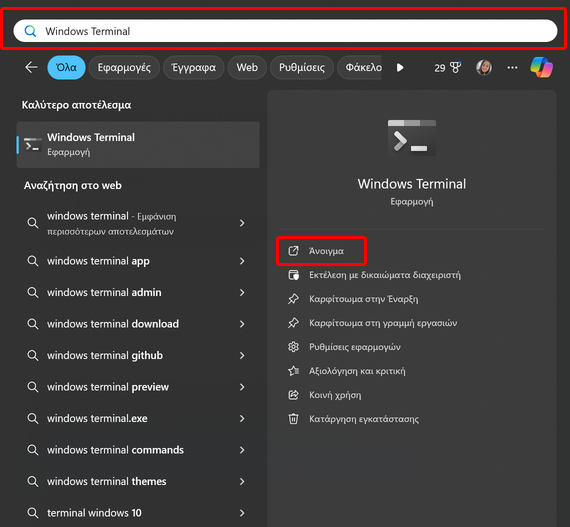The image size is (570, 527).
Task: Expand arrow beside "windows terminal commands"
Action: [x=242, y=450]
